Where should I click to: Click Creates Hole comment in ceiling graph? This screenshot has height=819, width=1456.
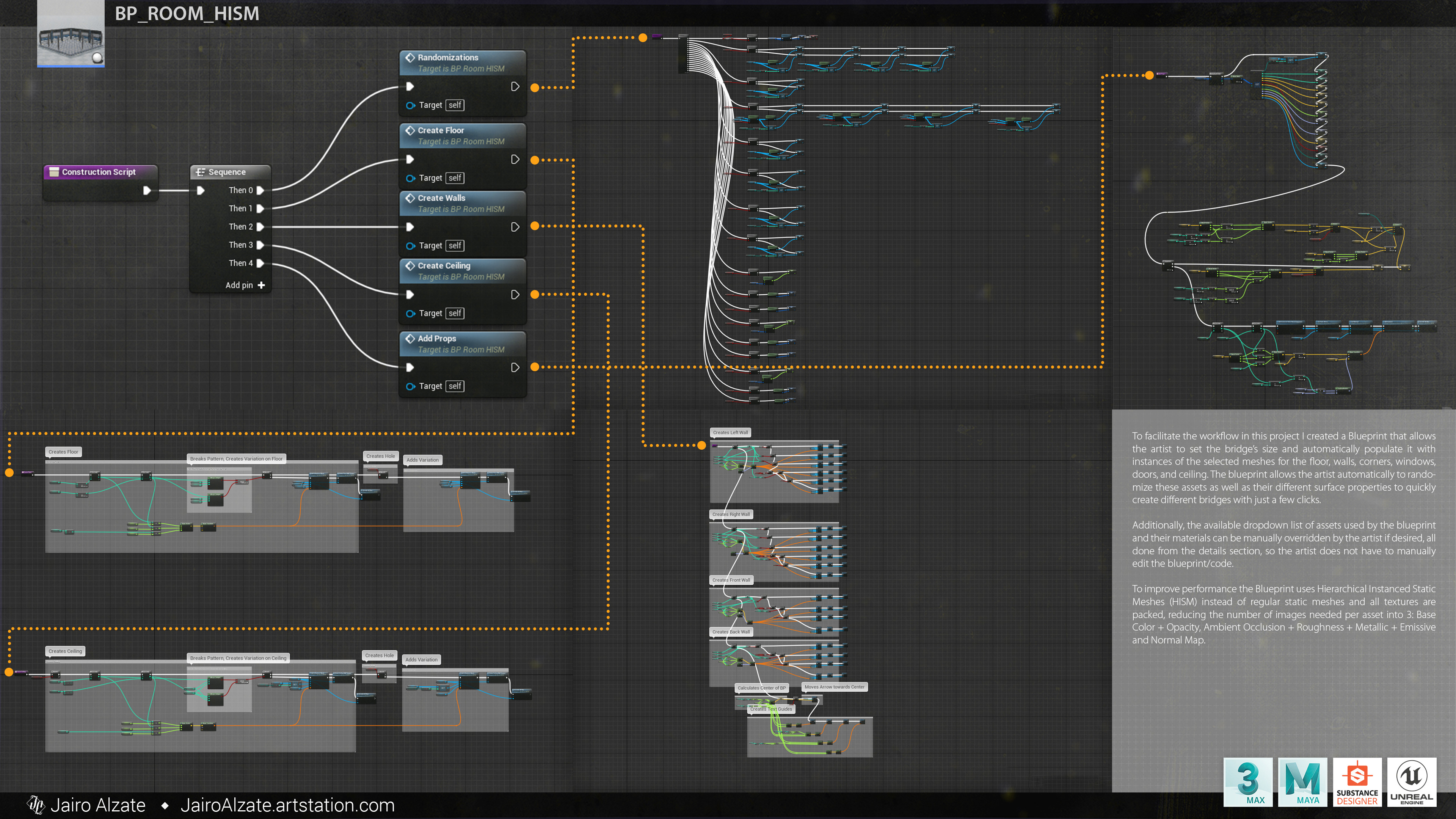tap(379, 656)
